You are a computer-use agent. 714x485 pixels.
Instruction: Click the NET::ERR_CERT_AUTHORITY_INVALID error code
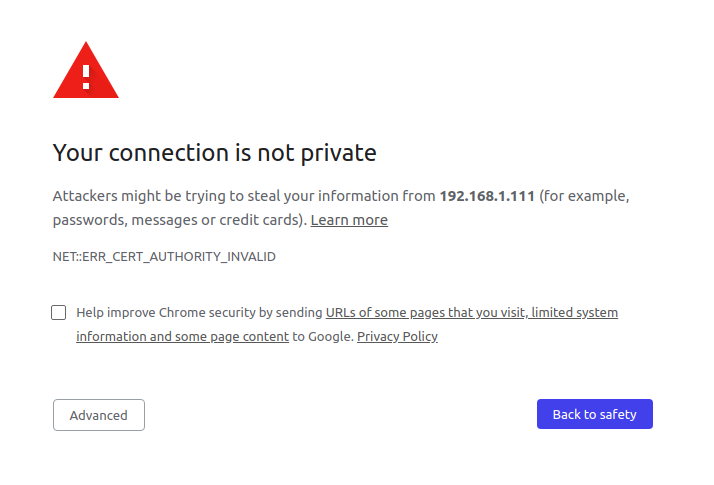[x=164, y=257]
